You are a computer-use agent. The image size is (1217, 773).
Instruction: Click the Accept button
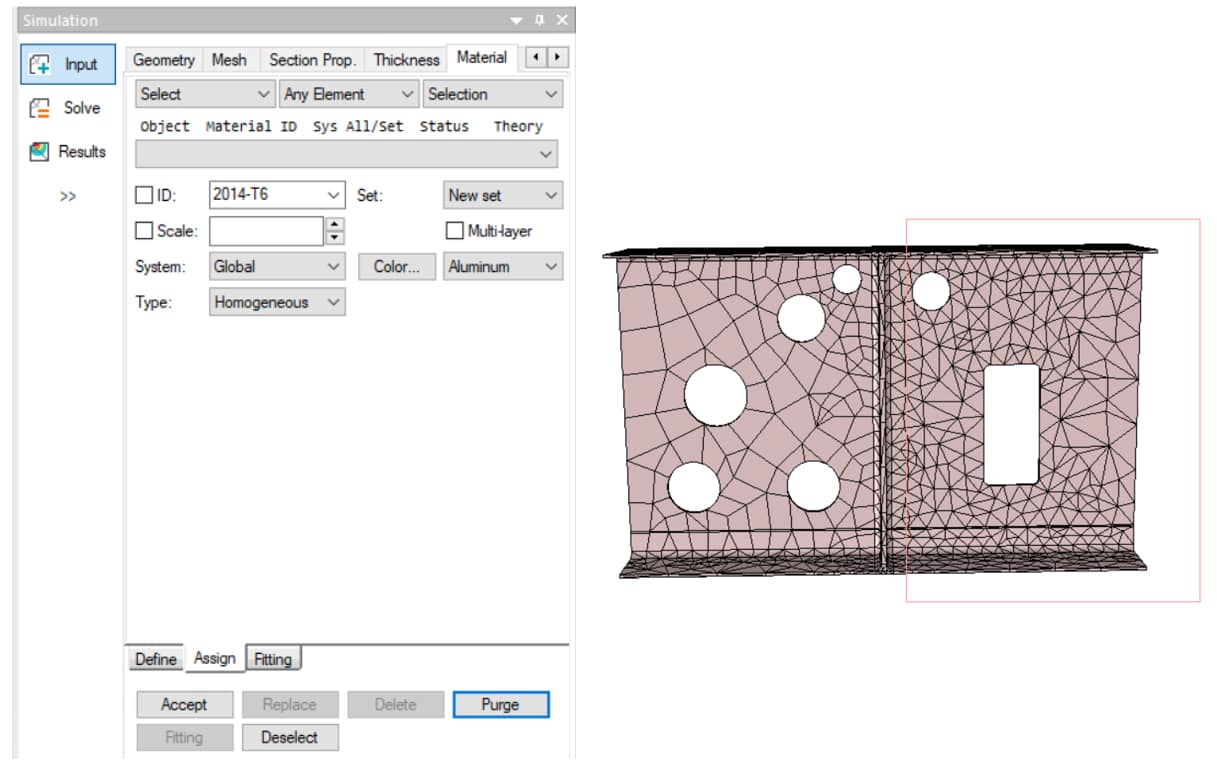pyautogui.click(x=184, y=705)
